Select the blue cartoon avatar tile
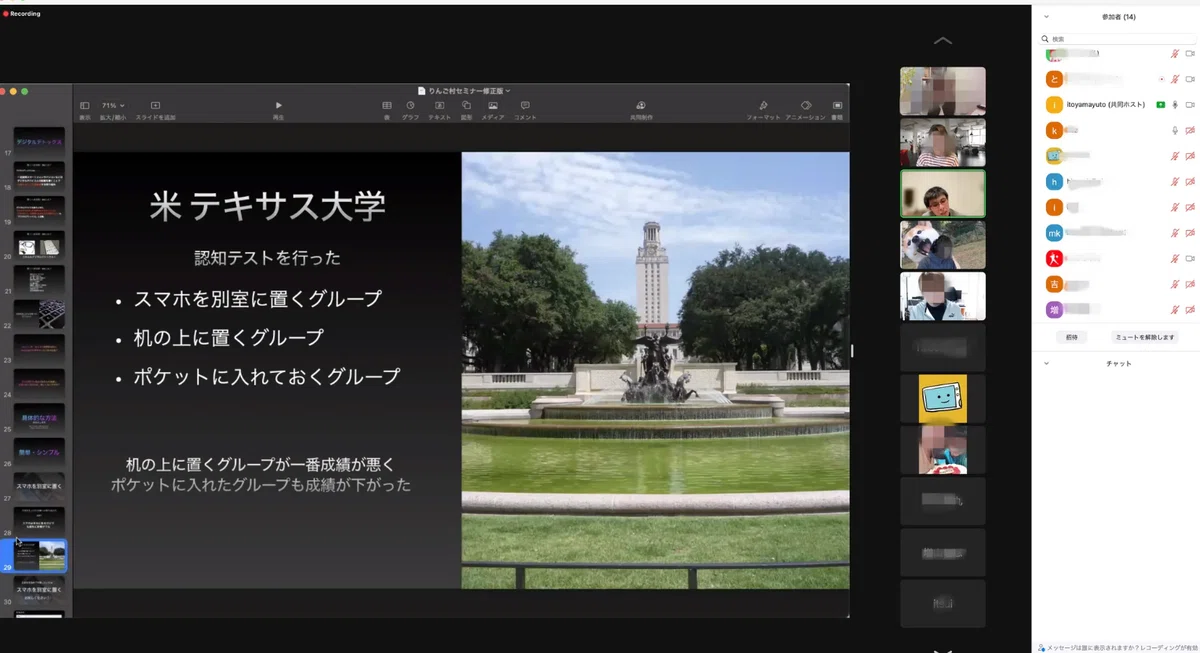The width and height of the screenshot is (1200, 653). click(943, 399)
